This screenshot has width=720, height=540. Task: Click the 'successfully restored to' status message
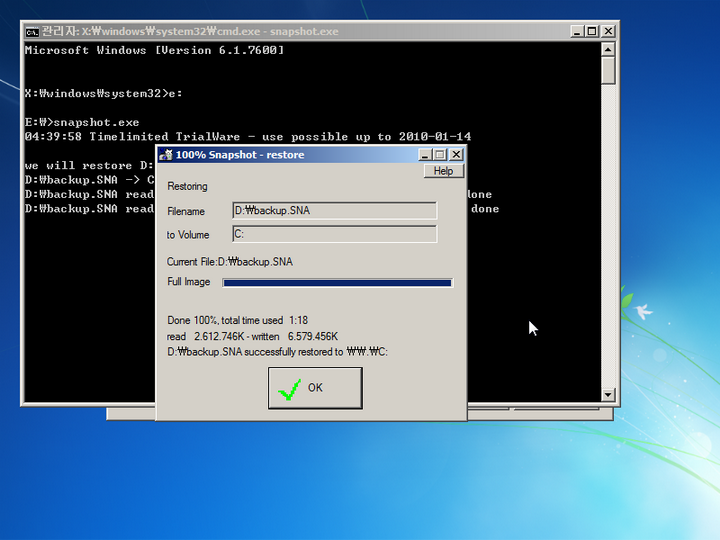277,352
